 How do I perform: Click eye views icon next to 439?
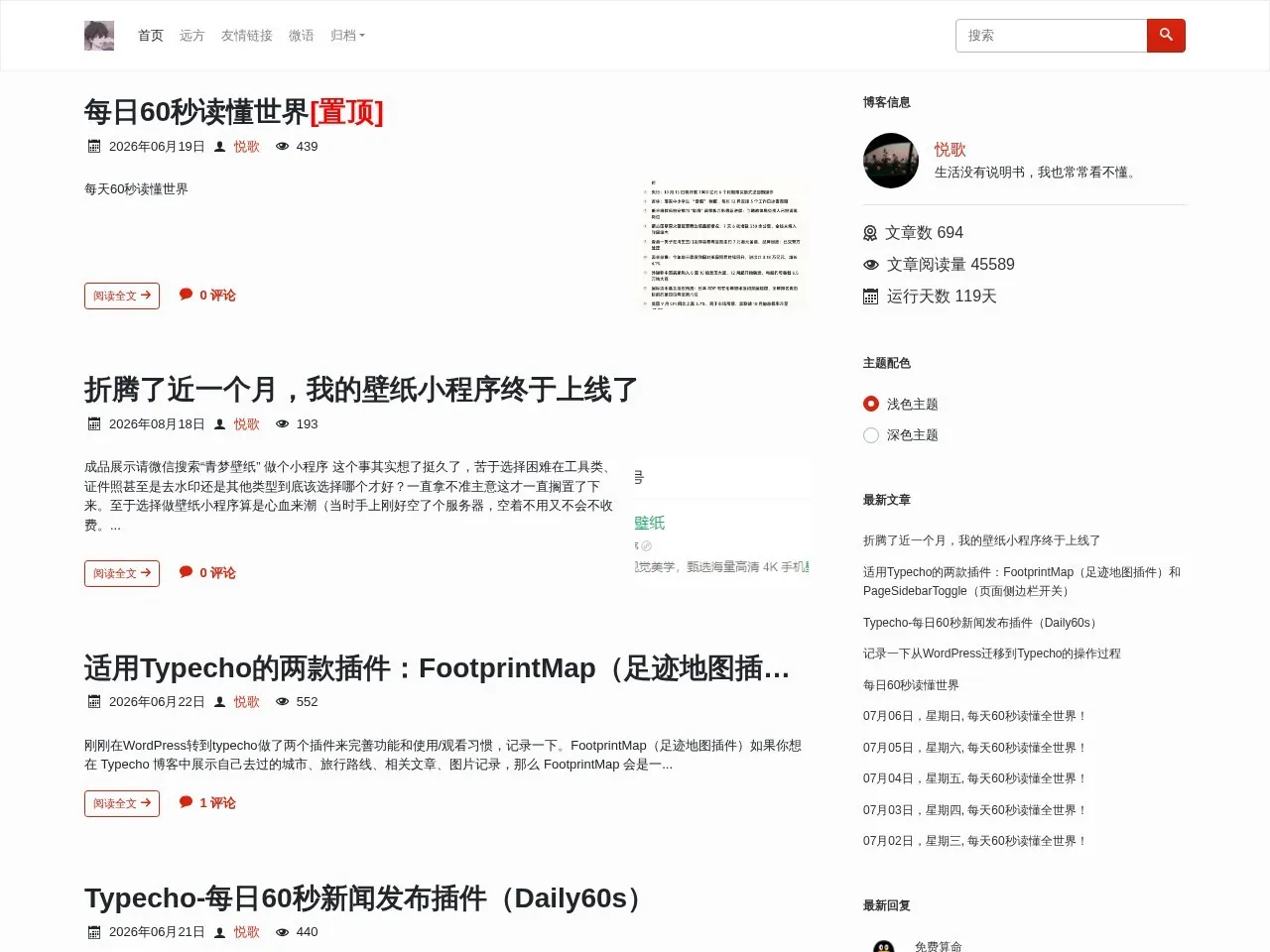[x=283, y=147]
